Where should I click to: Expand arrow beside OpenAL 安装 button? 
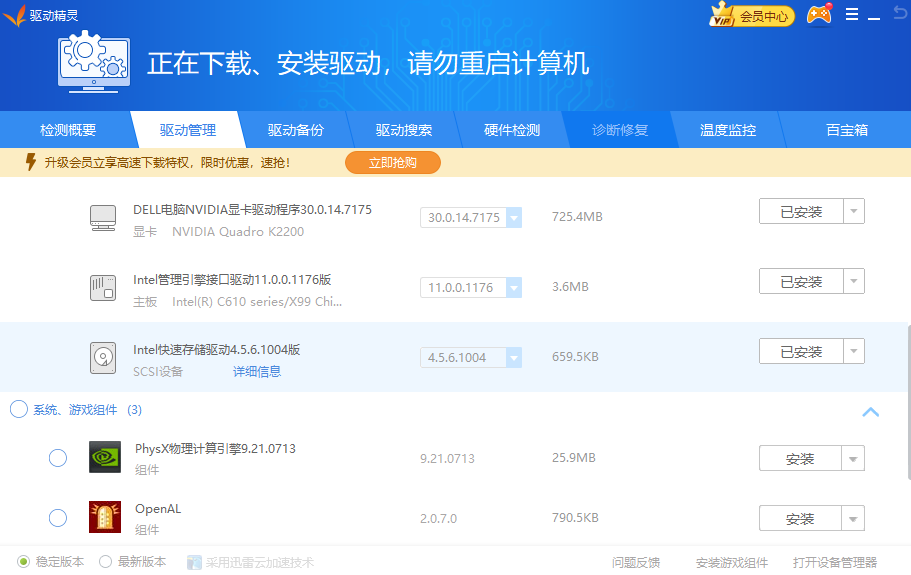(x=853, y=519)
